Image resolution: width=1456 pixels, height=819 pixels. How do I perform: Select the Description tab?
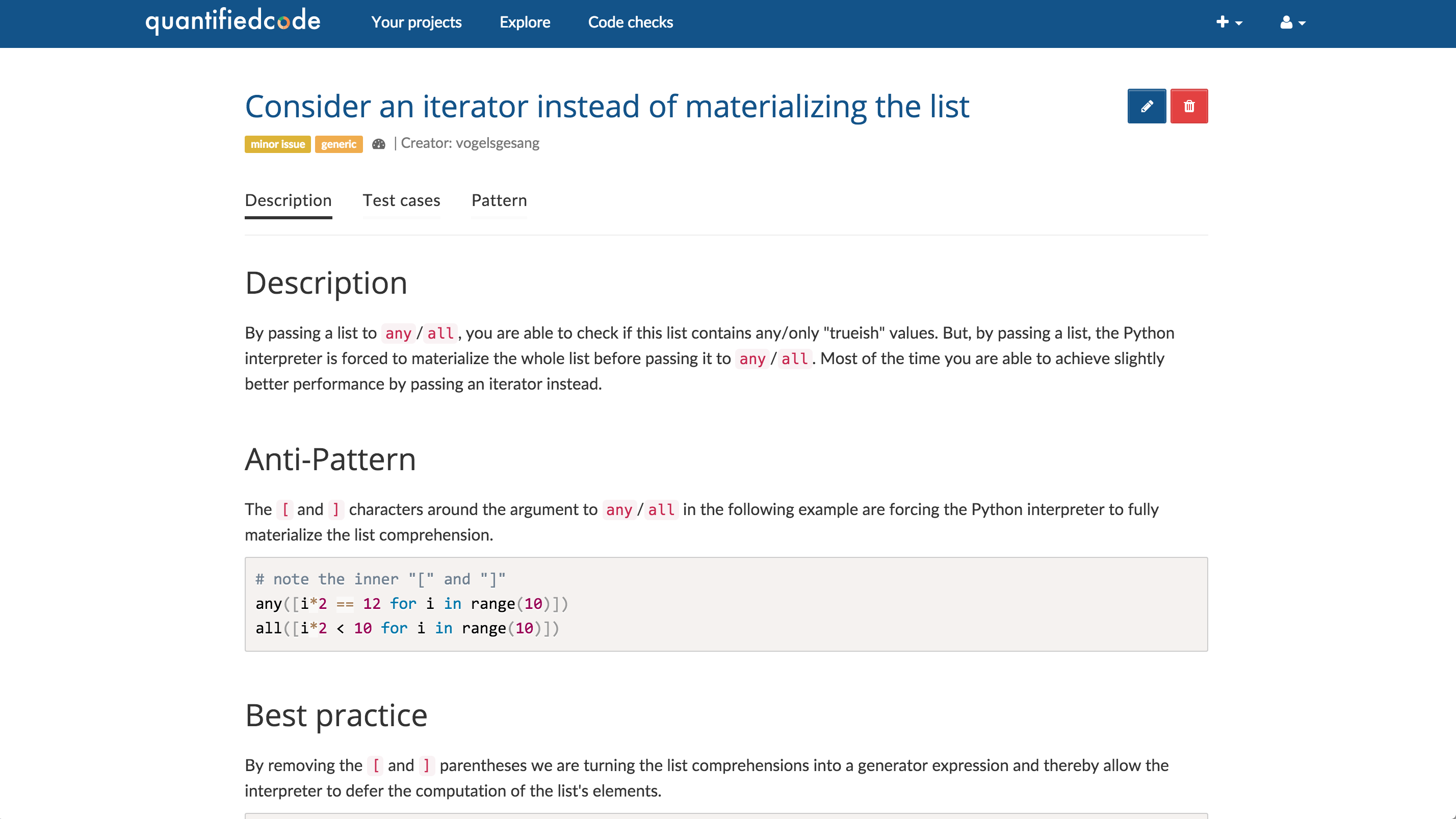click(288, 200)
